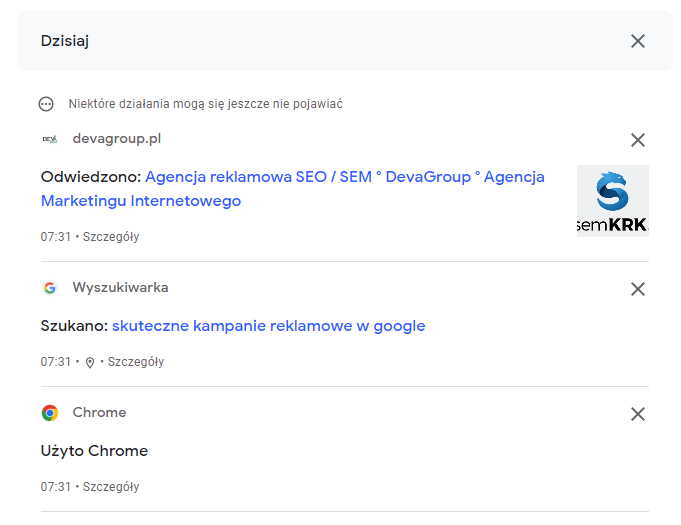The image size is (681, 525).
Task: Remove the Chrome usage entry
Action: click(638, 414)
